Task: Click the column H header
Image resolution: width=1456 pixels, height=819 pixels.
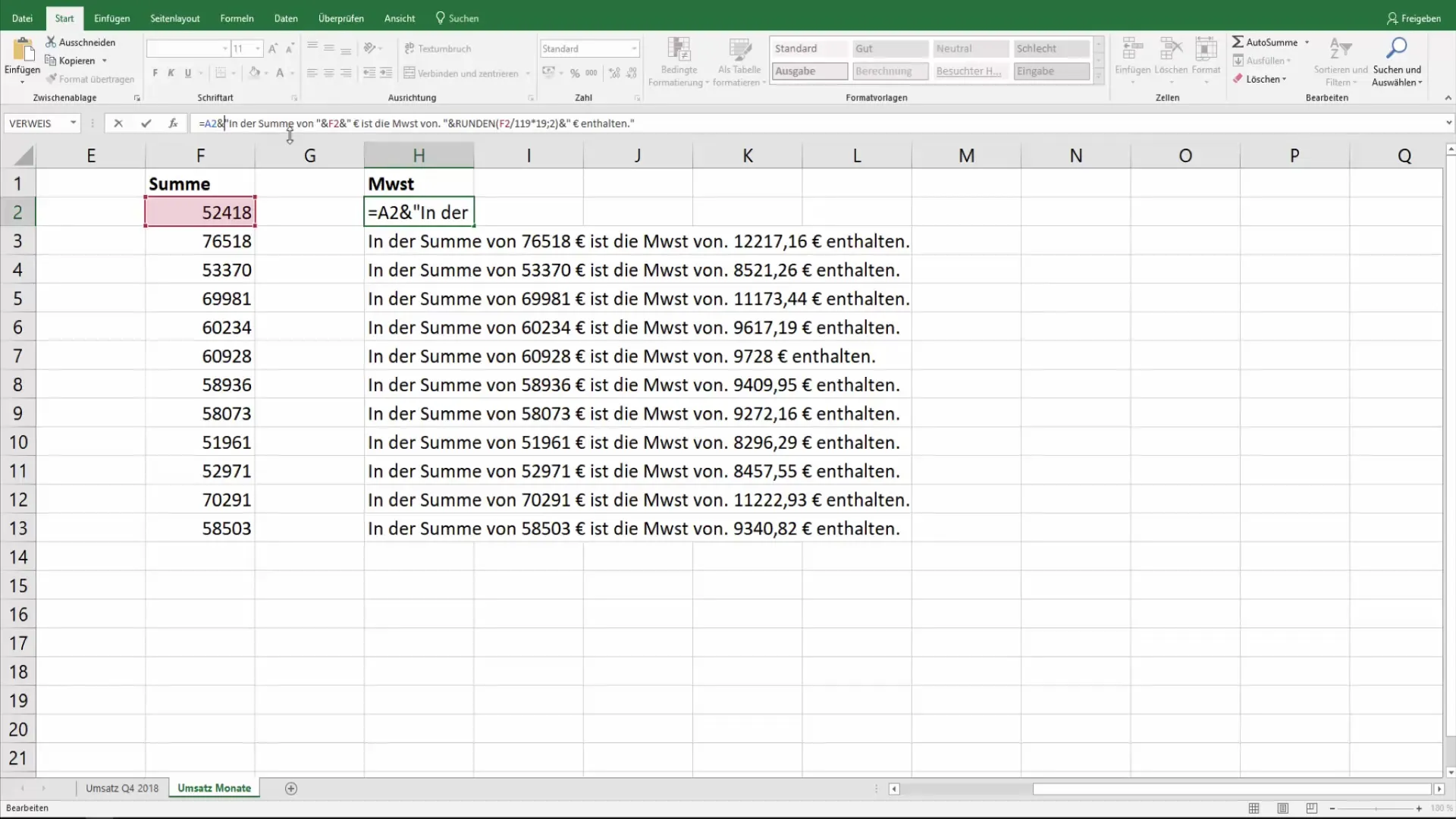Action: [419, 155]
